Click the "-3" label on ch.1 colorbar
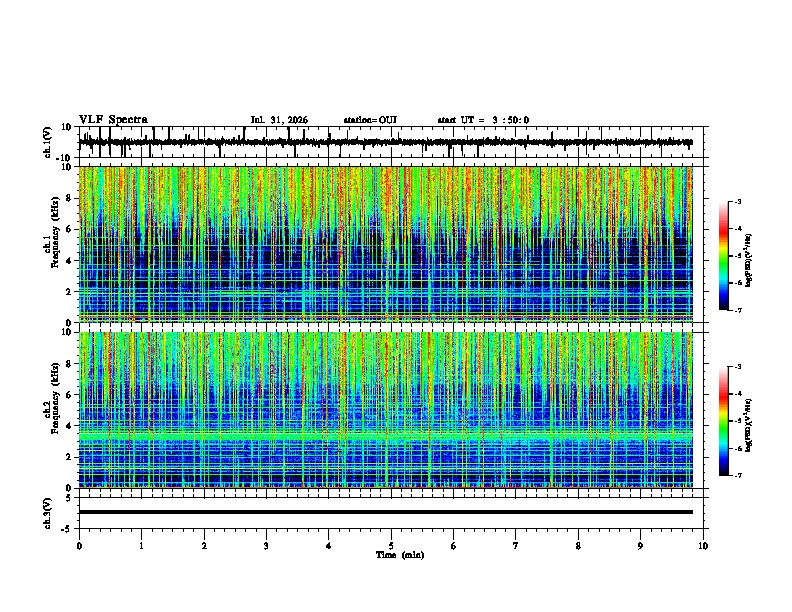The height and width of the screenshot is (612, 792). click(737, 202)
